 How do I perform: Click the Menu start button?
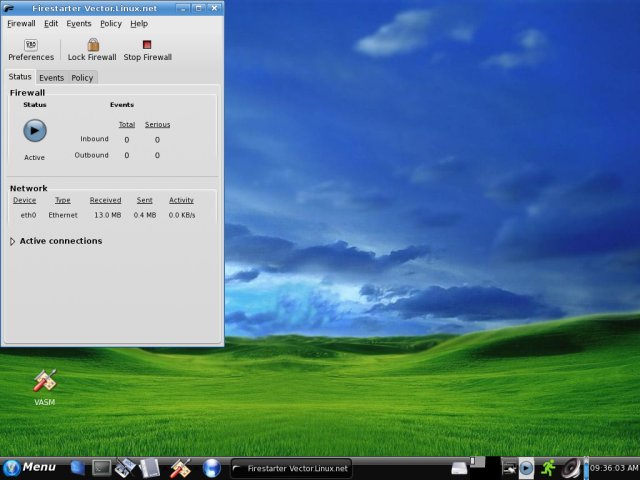pyautogui.click(x=30, y=467)
